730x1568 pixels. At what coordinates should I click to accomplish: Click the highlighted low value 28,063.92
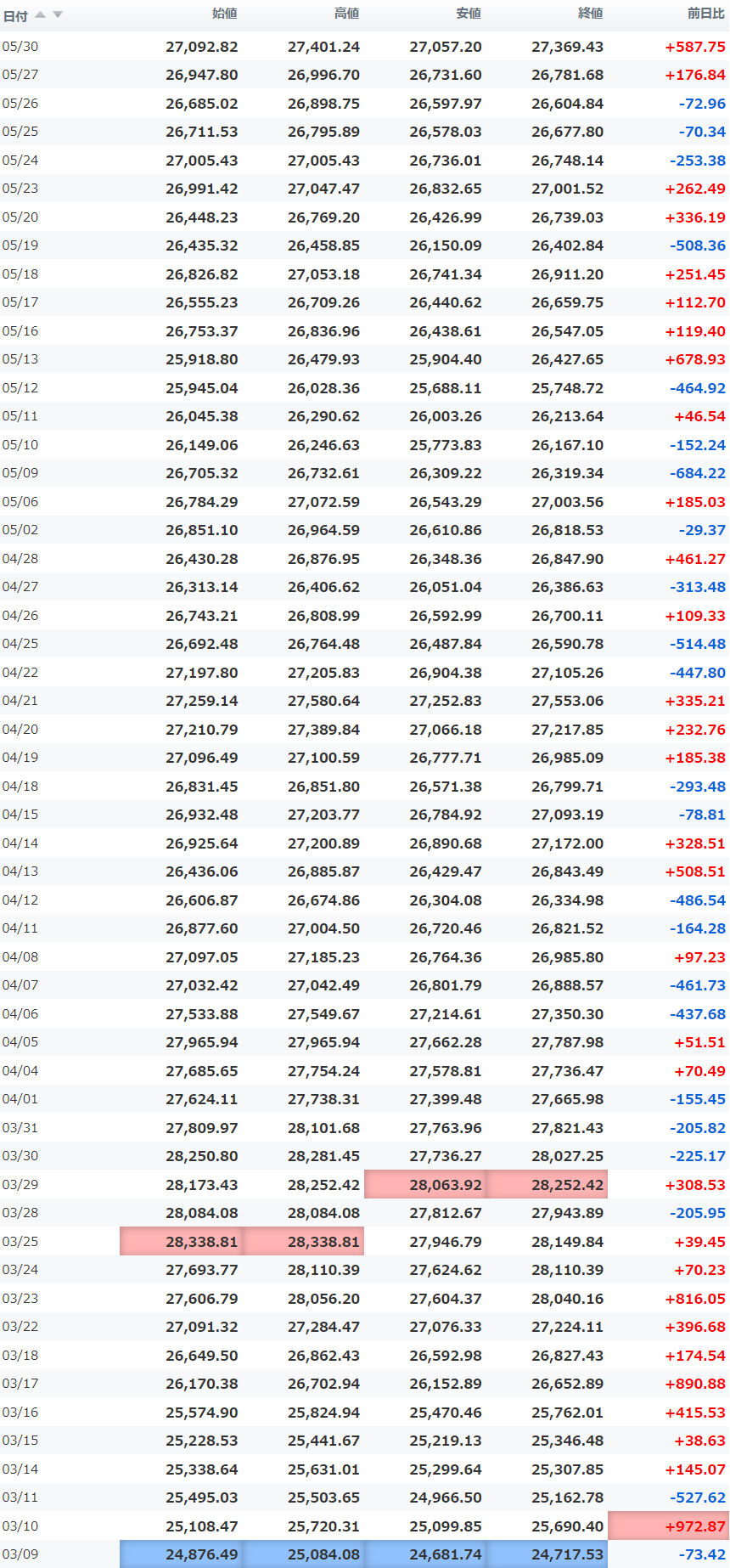pyautogui.click(x=425, y=1185)
